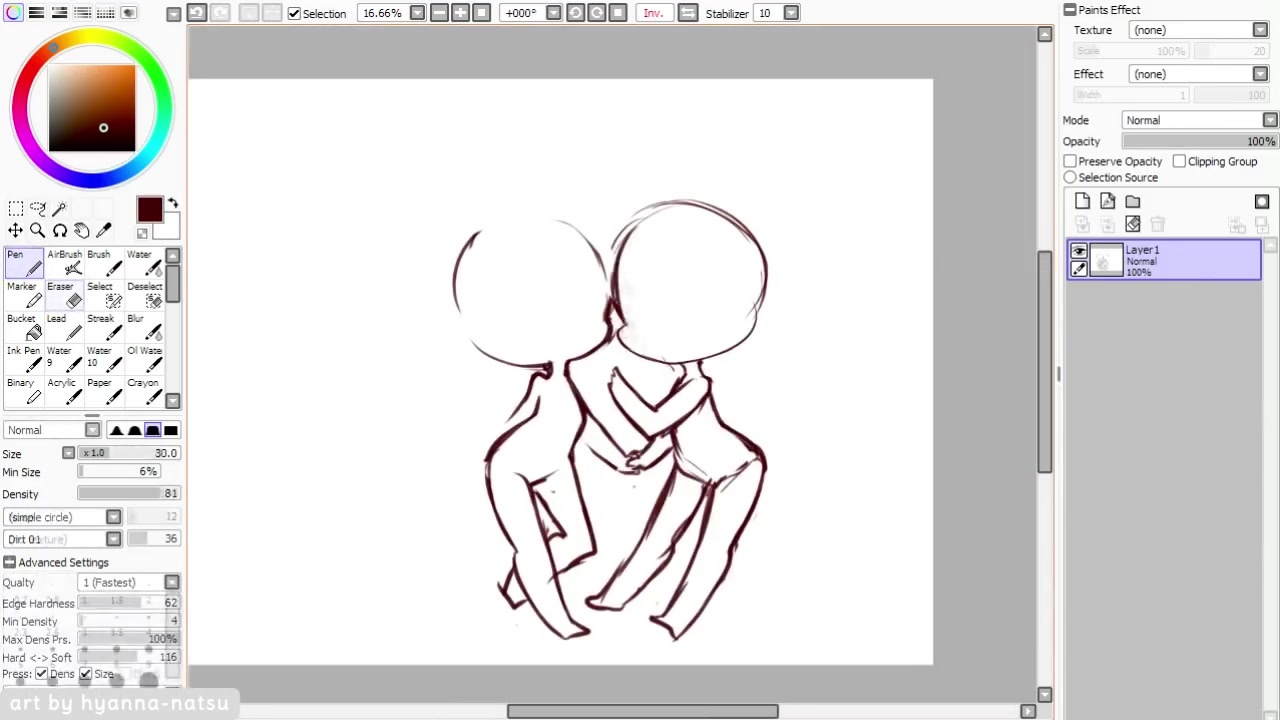Choose the Water brush tool
The image size is (1280, 720).
tap(145, 263)
